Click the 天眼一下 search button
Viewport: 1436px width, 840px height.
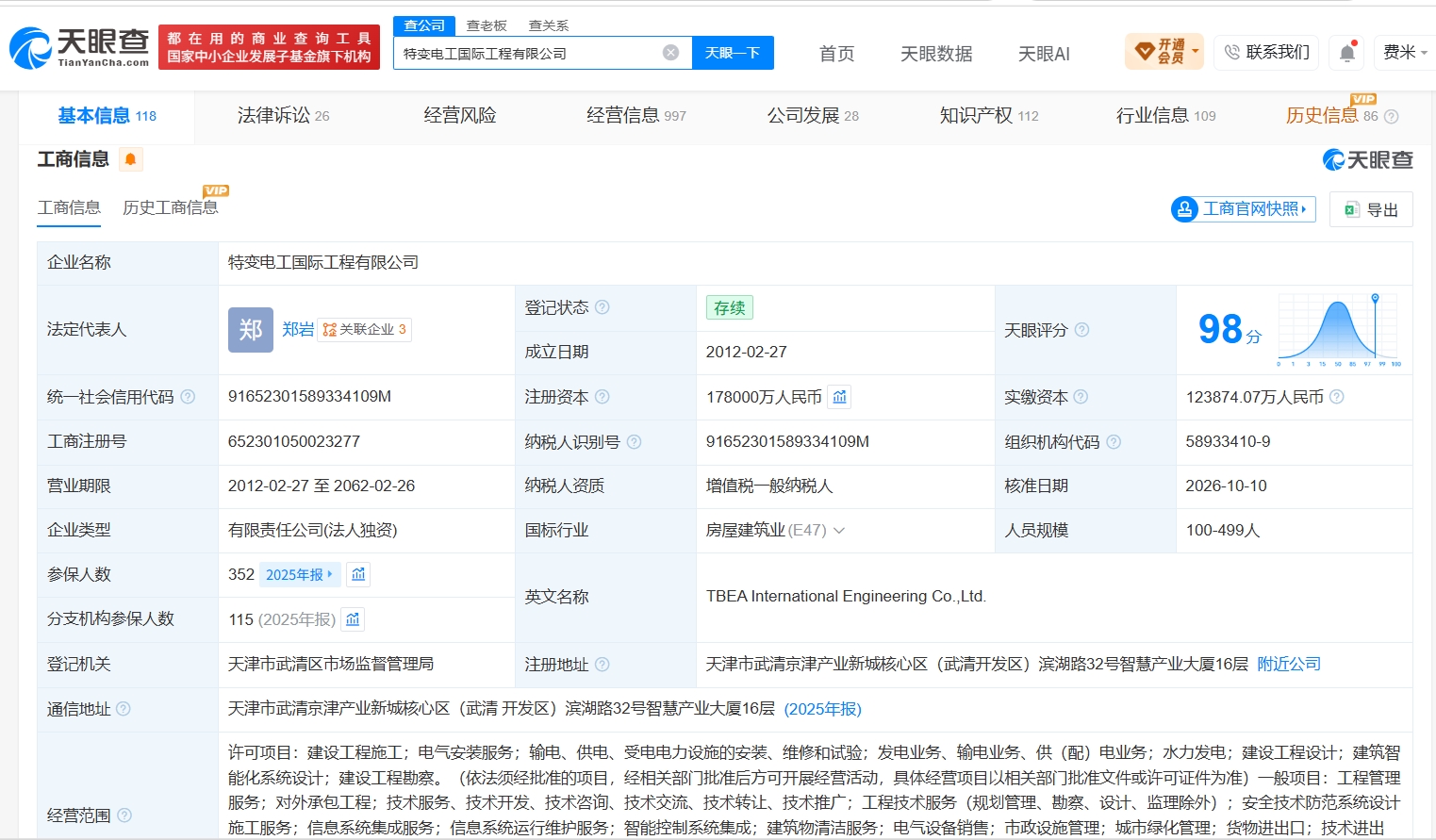click(x=733, y=53)
